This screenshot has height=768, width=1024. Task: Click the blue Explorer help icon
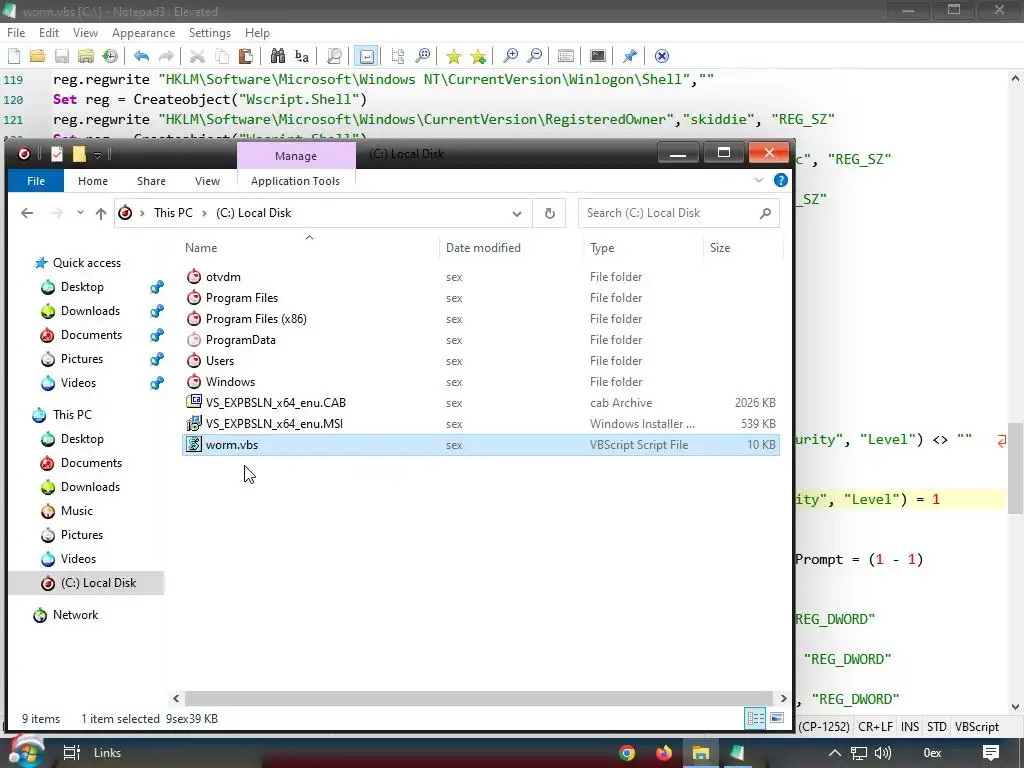780,180
